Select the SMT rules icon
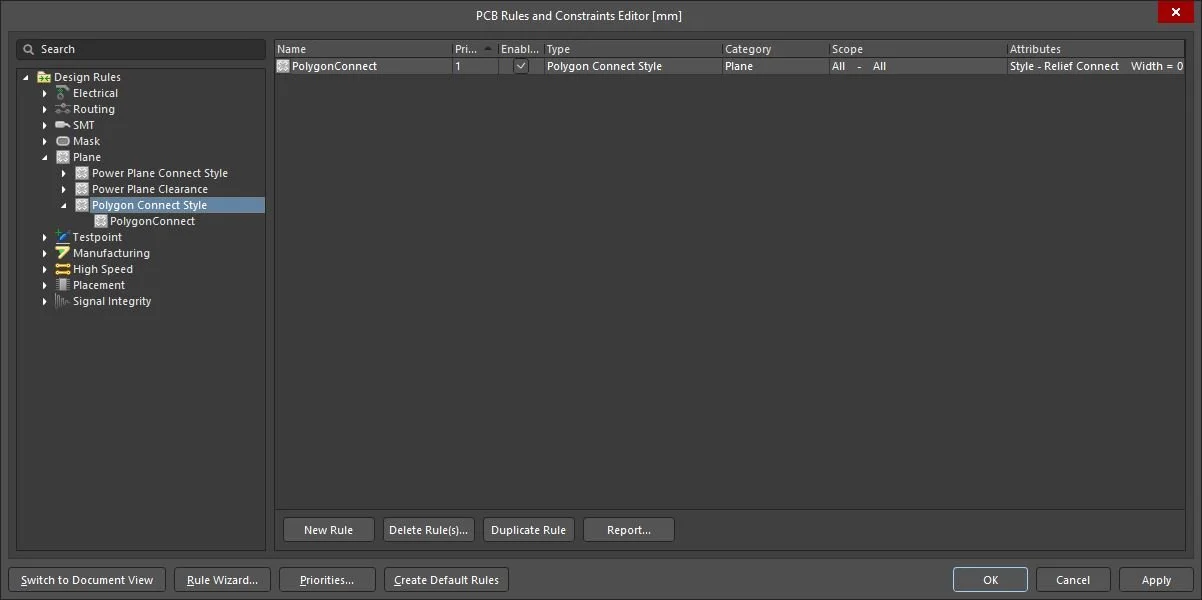1202x600 pixels. pyautogui.click(x=62, y=125)
